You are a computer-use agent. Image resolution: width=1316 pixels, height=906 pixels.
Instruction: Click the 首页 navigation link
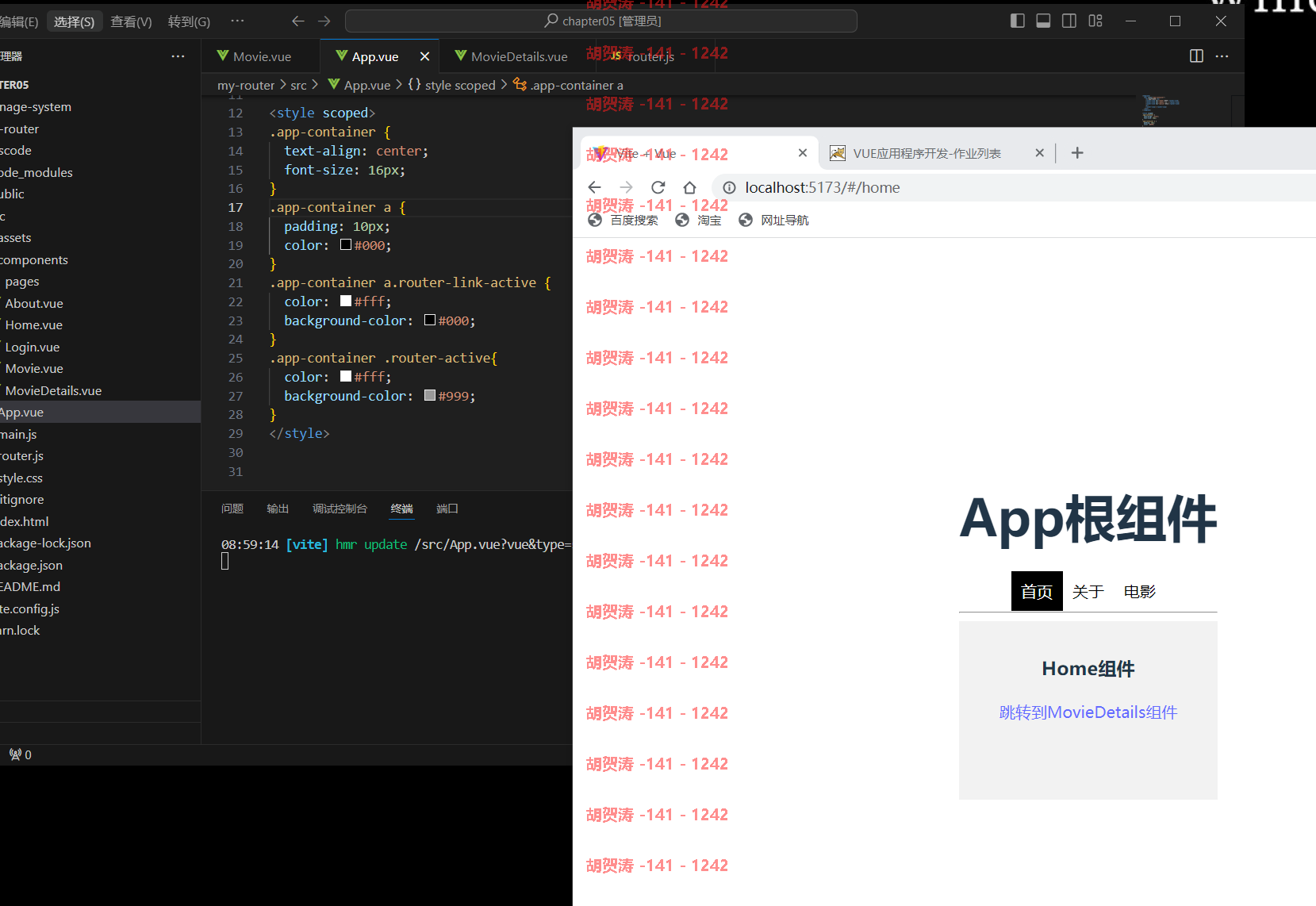pyautogui.click(x=1037, y=591)
